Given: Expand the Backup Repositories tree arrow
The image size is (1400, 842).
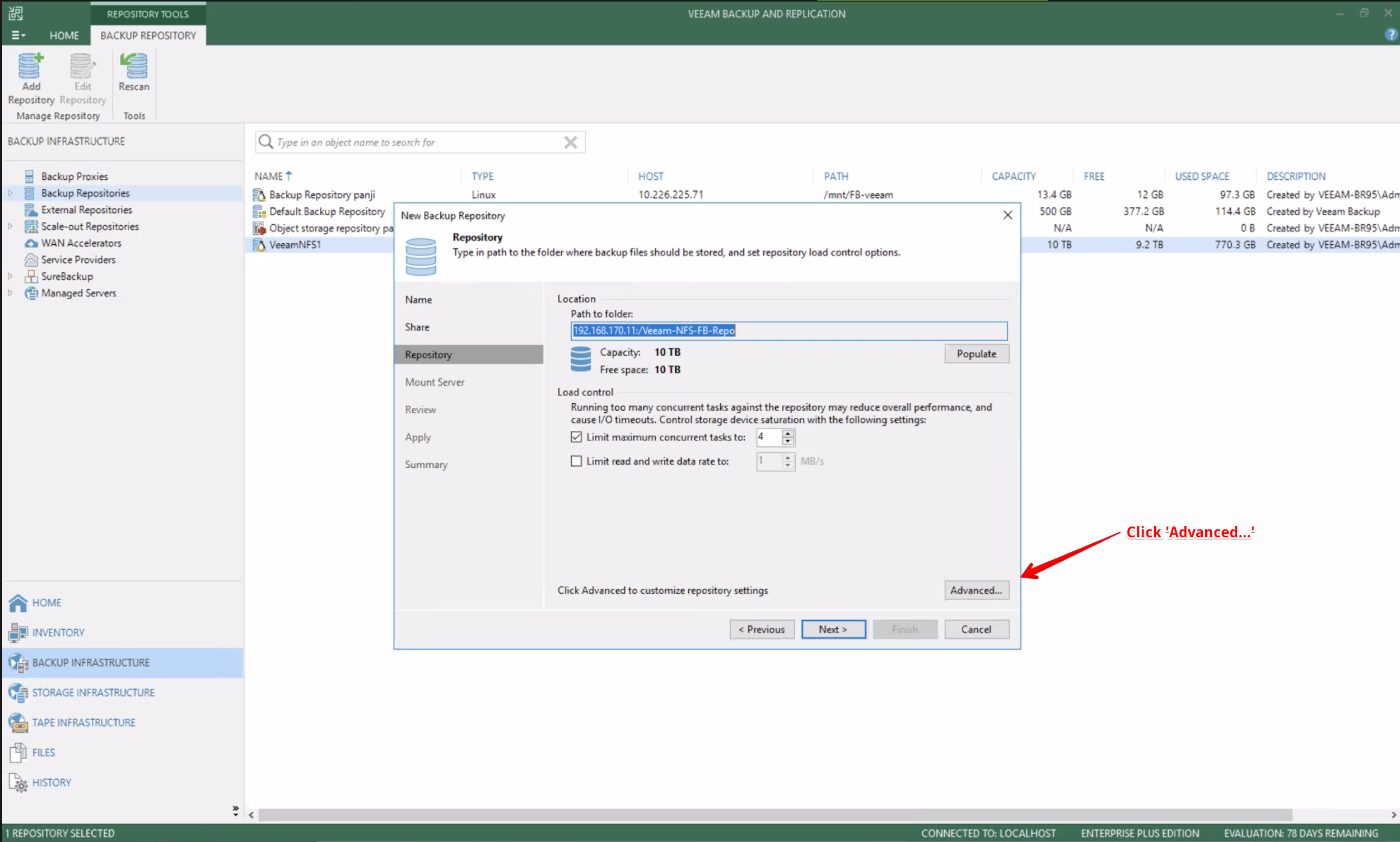Looking at the screenshot, I should 10,193.
